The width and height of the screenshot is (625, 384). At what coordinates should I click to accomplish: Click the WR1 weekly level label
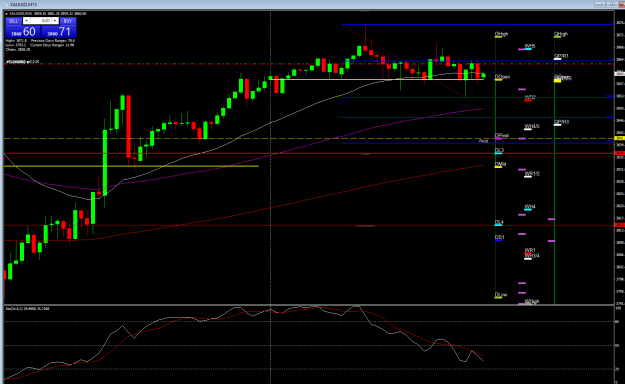point(530,250)
